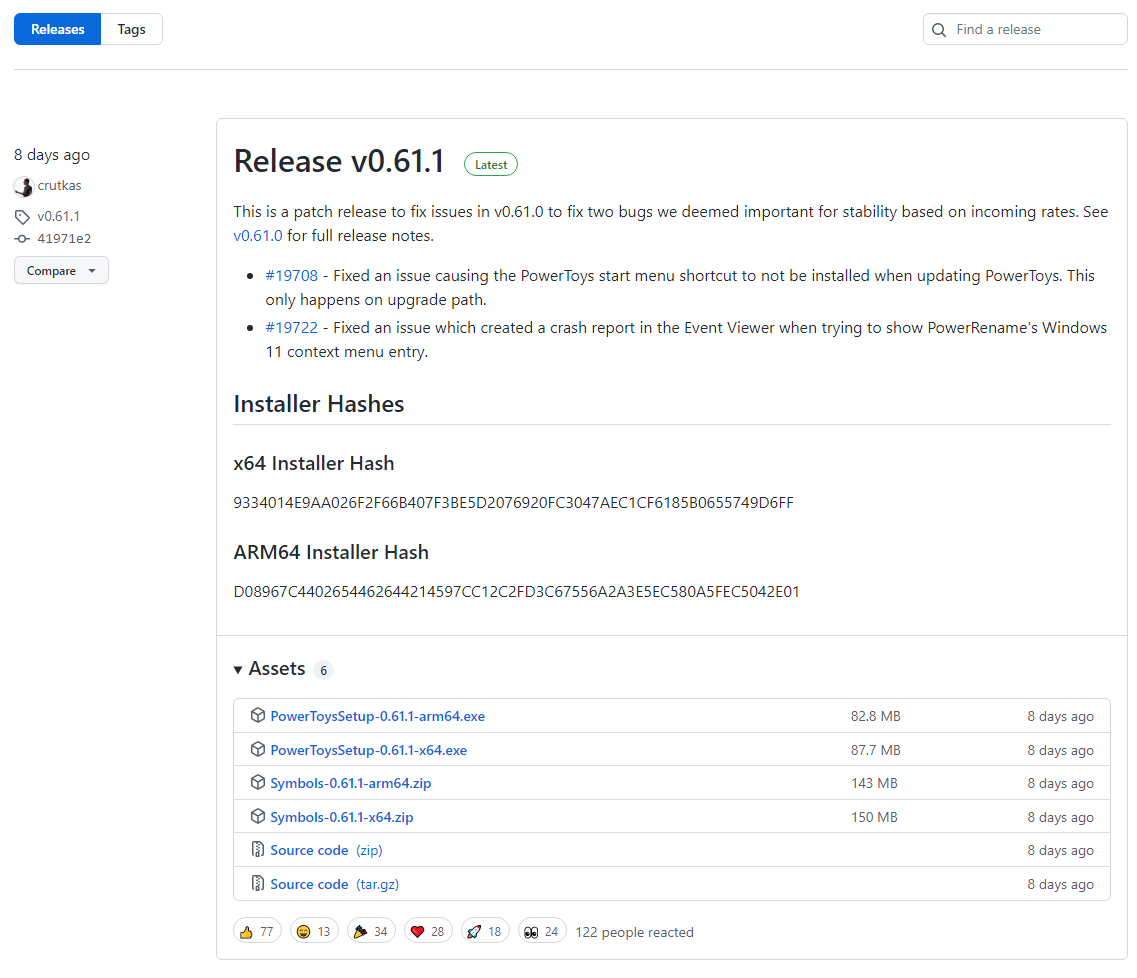The width and height of the screenshot is (1137, 978).
Task: Open crutkas user avatar
Action: [23, 186]
